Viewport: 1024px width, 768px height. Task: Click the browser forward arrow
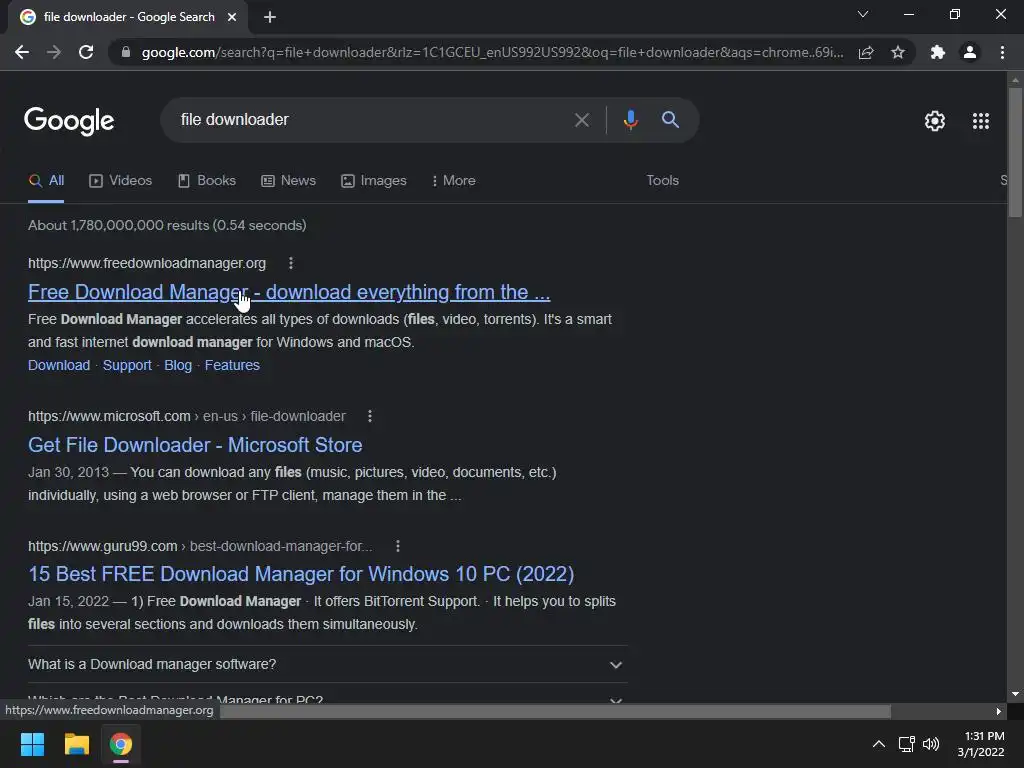(54, 52)
